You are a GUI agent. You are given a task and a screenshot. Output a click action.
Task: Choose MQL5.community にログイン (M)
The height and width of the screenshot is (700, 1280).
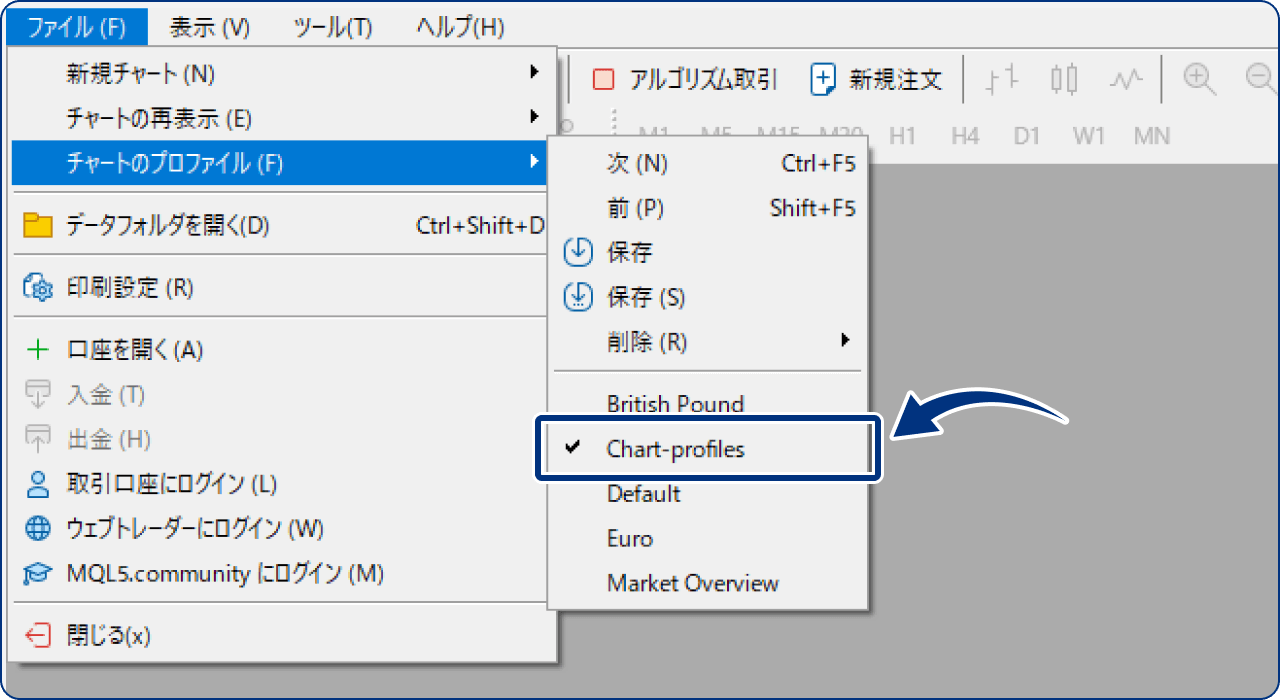coord(281,573)
